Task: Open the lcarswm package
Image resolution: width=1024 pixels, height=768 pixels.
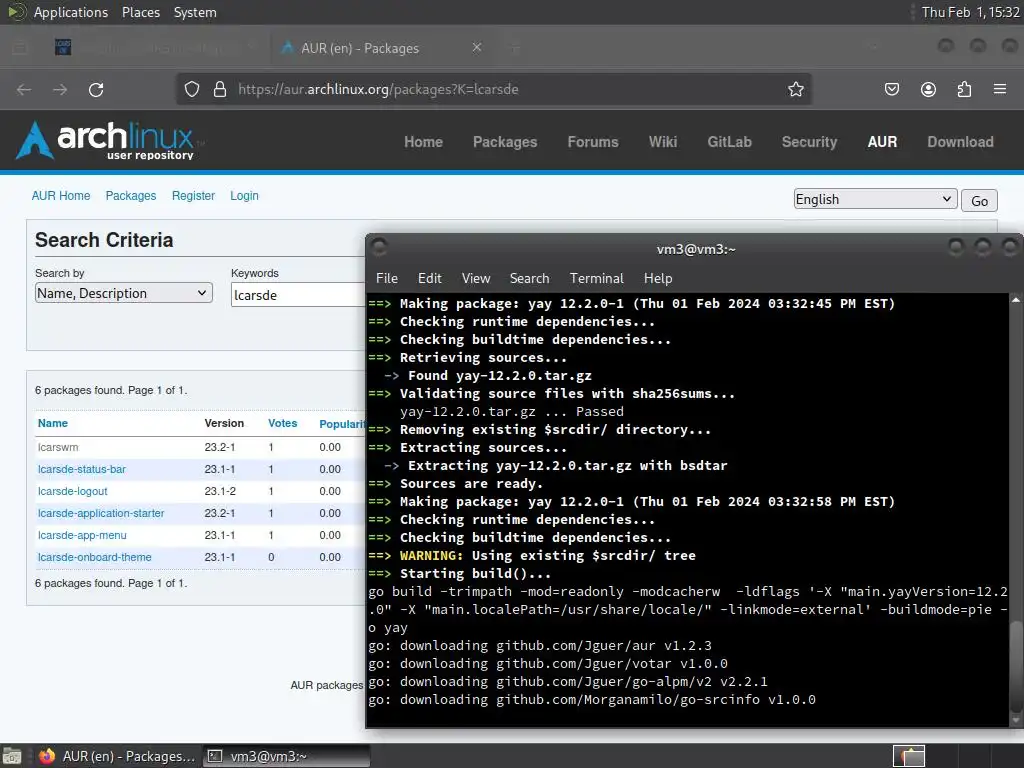Action: point(58,447)
